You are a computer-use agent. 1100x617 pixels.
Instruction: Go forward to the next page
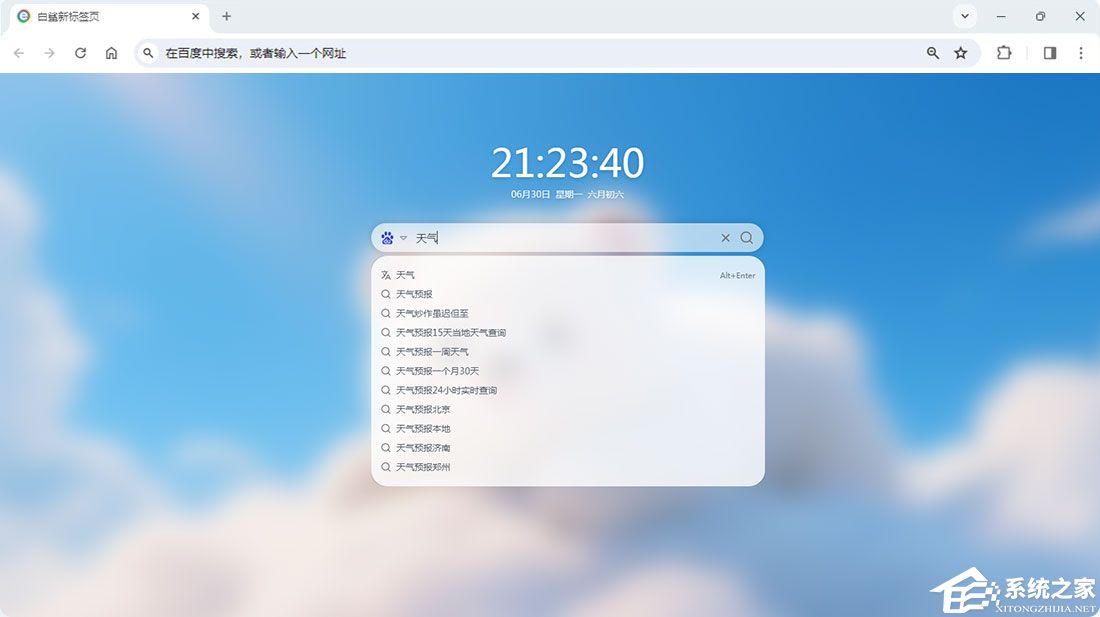point(49,53)
